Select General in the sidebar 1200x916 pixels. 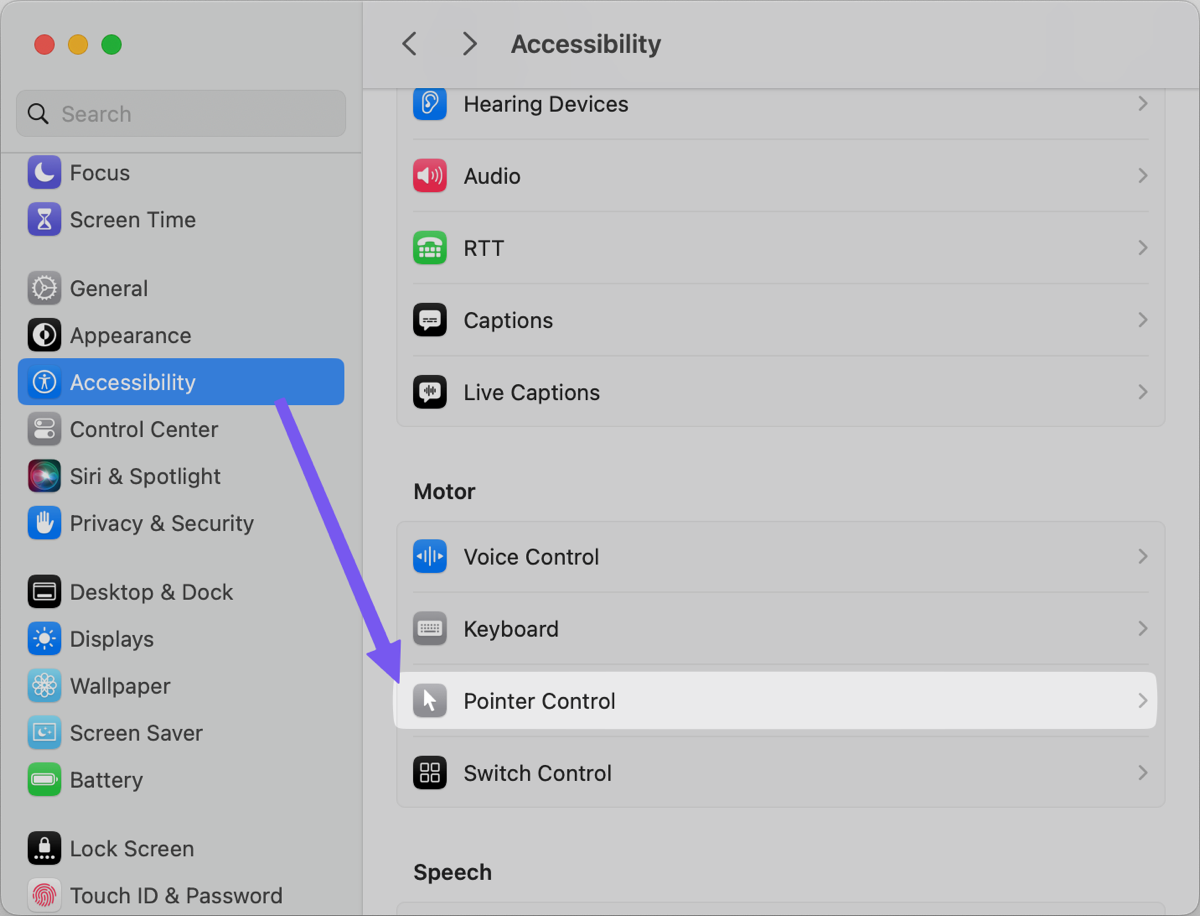coord(108,288)
